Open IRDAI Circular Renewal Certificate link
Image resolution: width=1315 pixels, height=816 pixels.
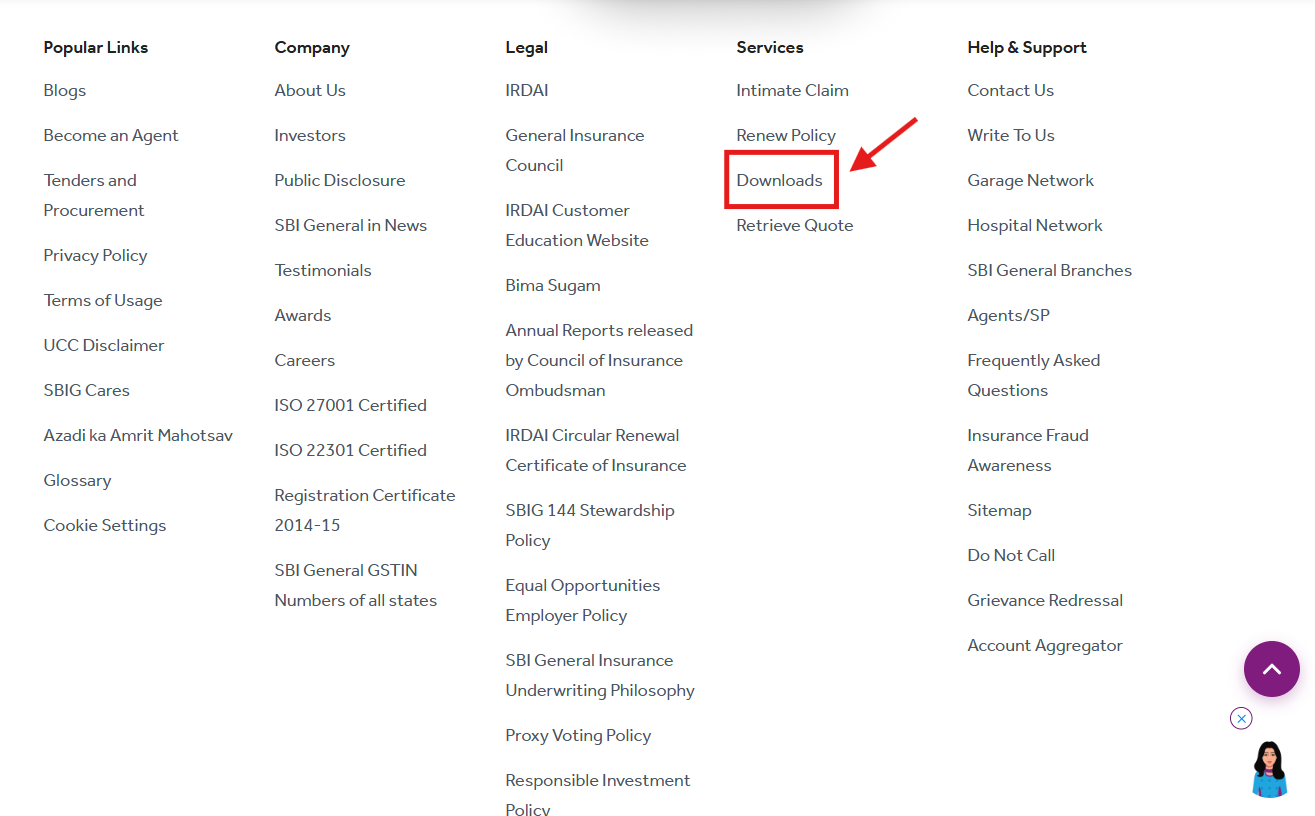(x=596, y=450)
